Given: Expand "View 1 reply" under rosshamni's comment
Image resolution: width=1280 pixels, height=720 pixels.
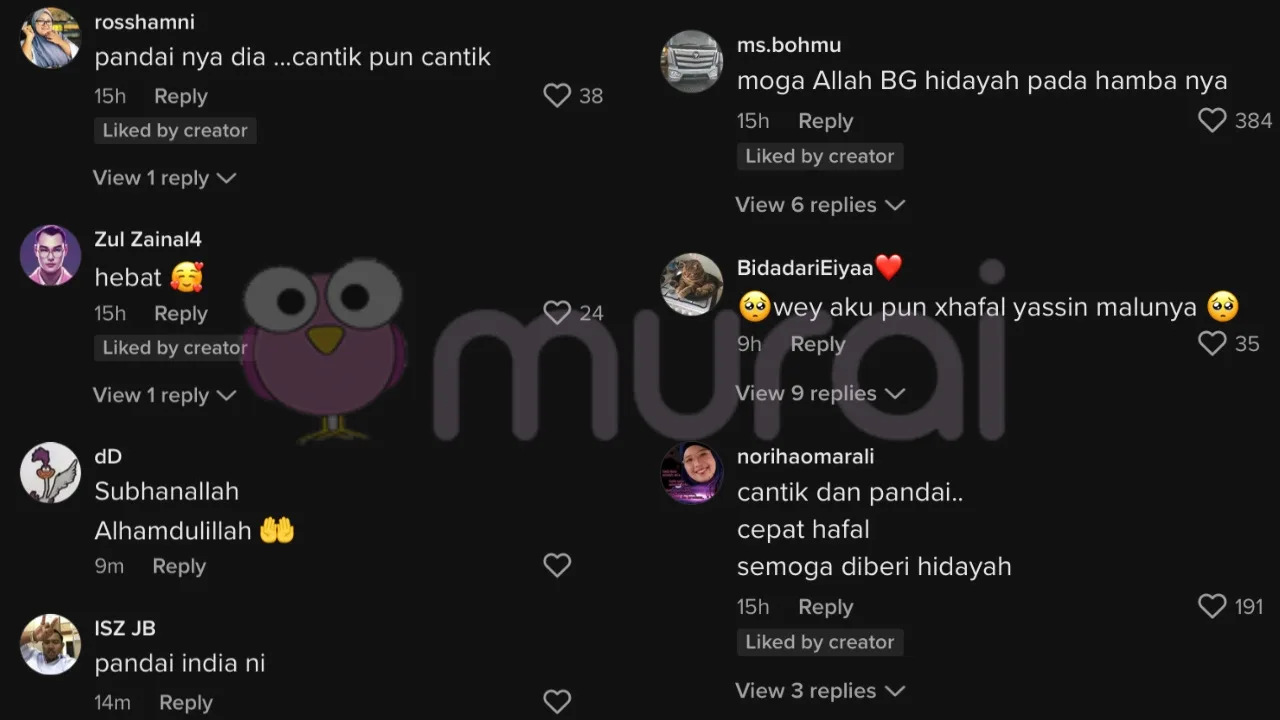Looking at the screenshot, I should click(x=165, y=178).
